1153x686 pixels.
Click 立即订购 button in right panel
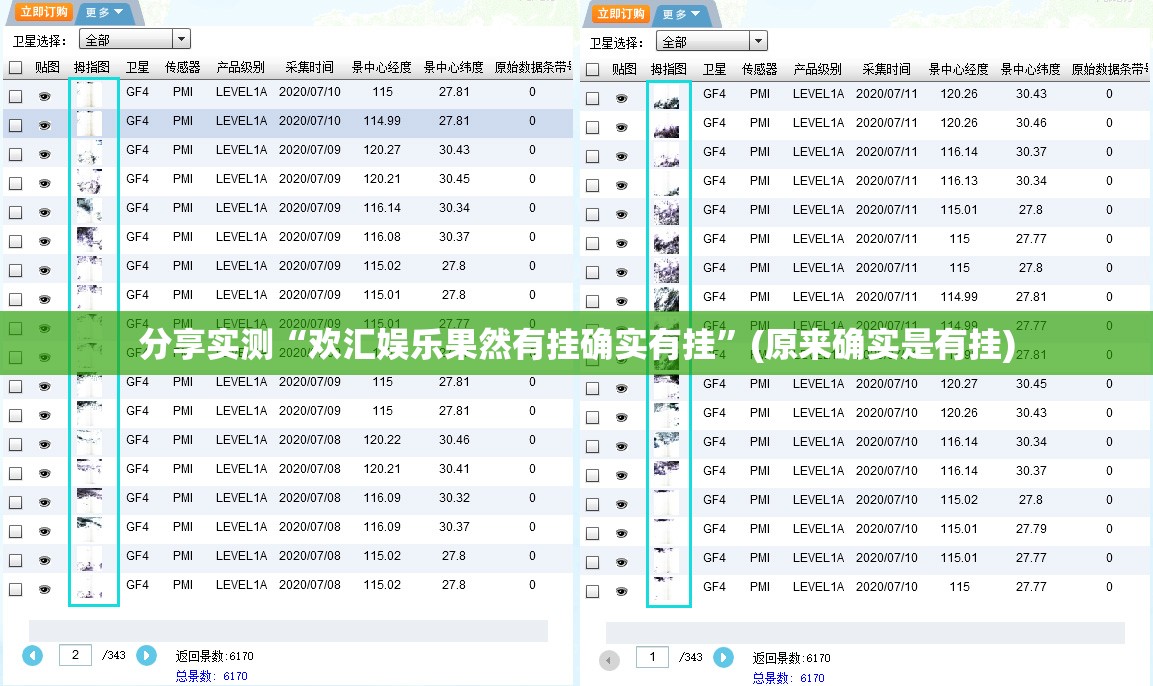click(x=620, y=13)
